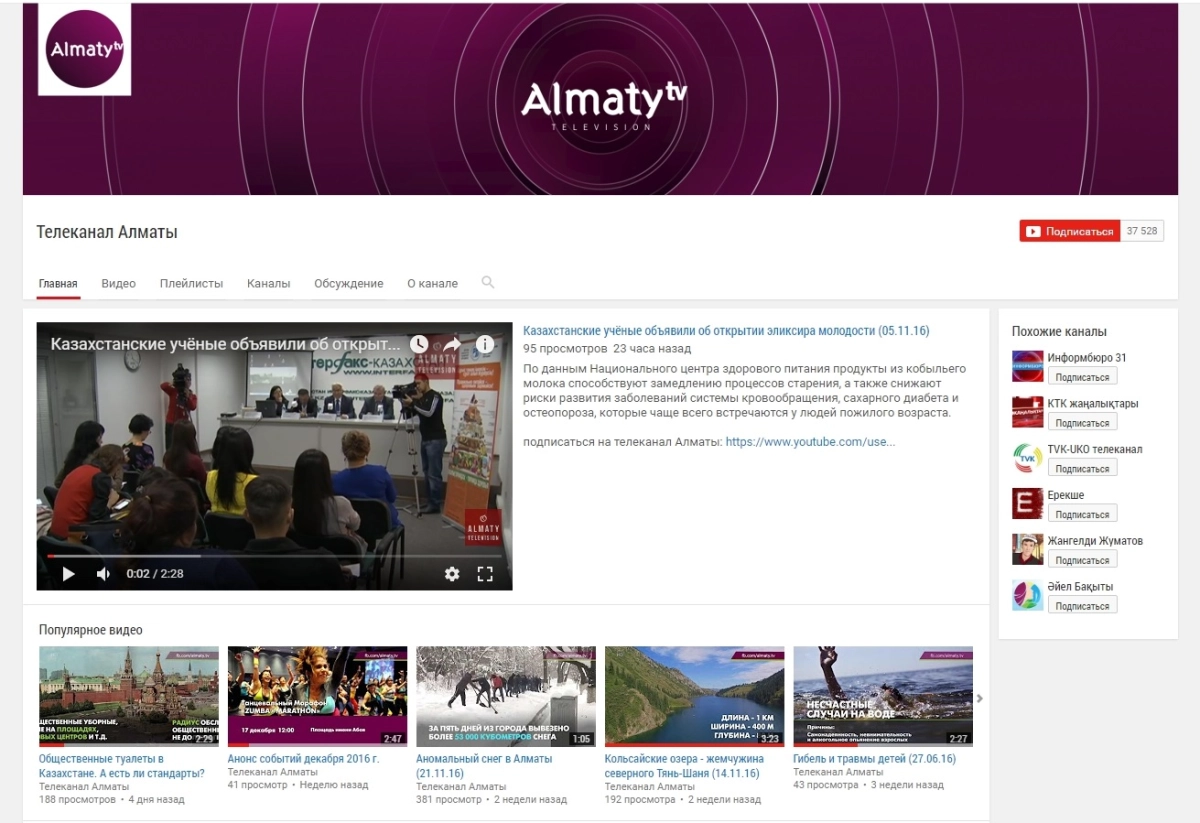Image resolution: width=1200 pixels, height=823 pixels.
Task: Click Аномальный снег в Алматы title link
Action: (x=482, y=766)
